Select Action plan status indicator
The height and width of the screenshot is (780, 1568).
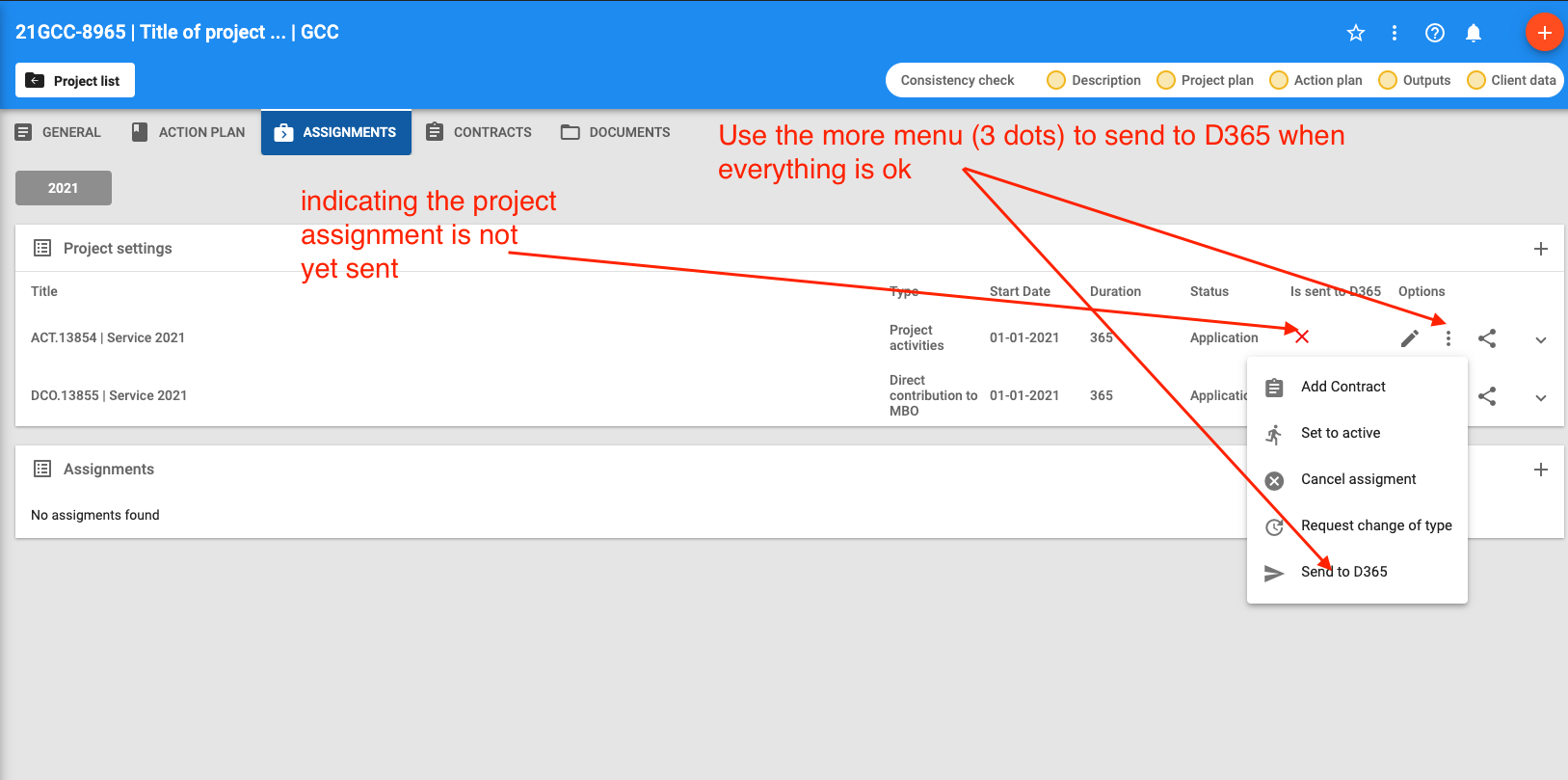pos(1316,80)
